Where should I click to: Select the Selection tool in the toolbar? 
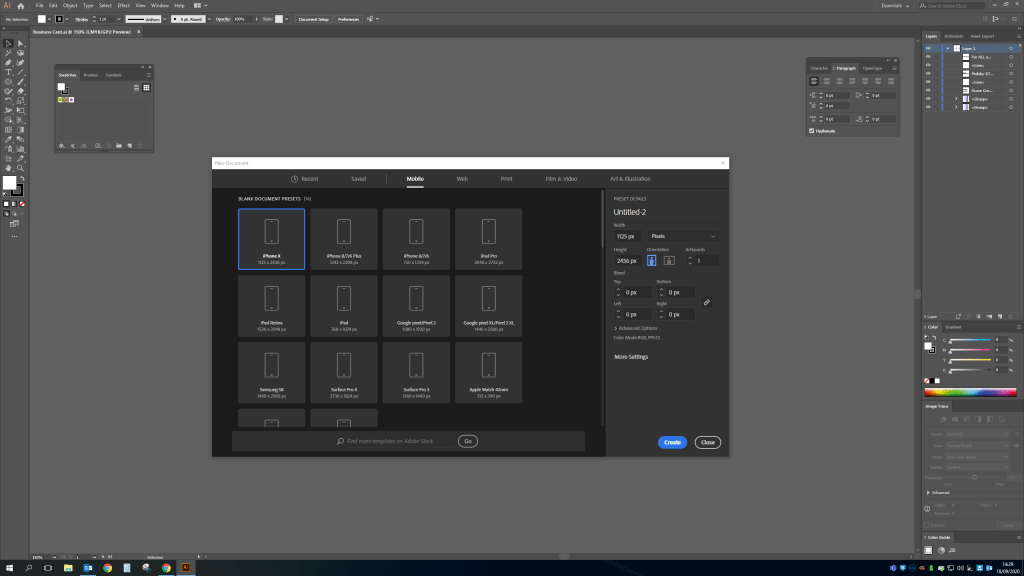coord(8,43)
